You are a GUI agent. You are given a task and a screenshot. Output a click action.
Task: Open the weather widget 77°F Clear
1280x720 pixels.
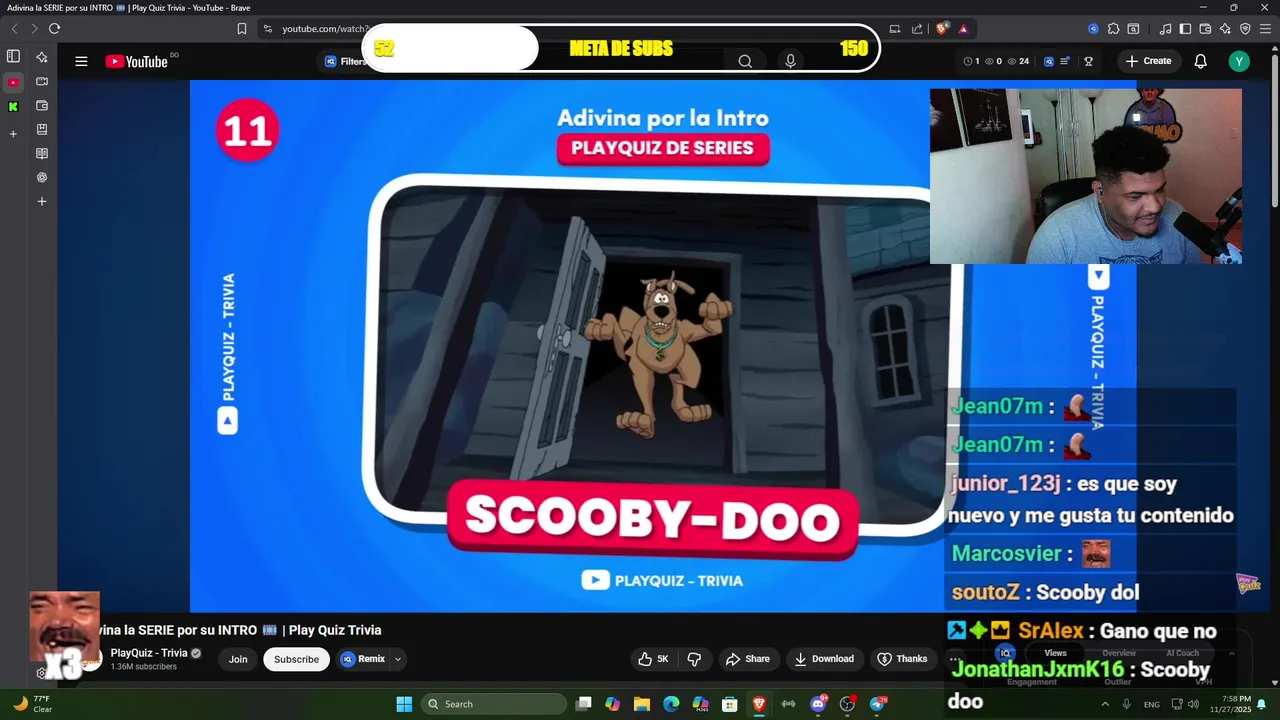(x=32, y=704)
